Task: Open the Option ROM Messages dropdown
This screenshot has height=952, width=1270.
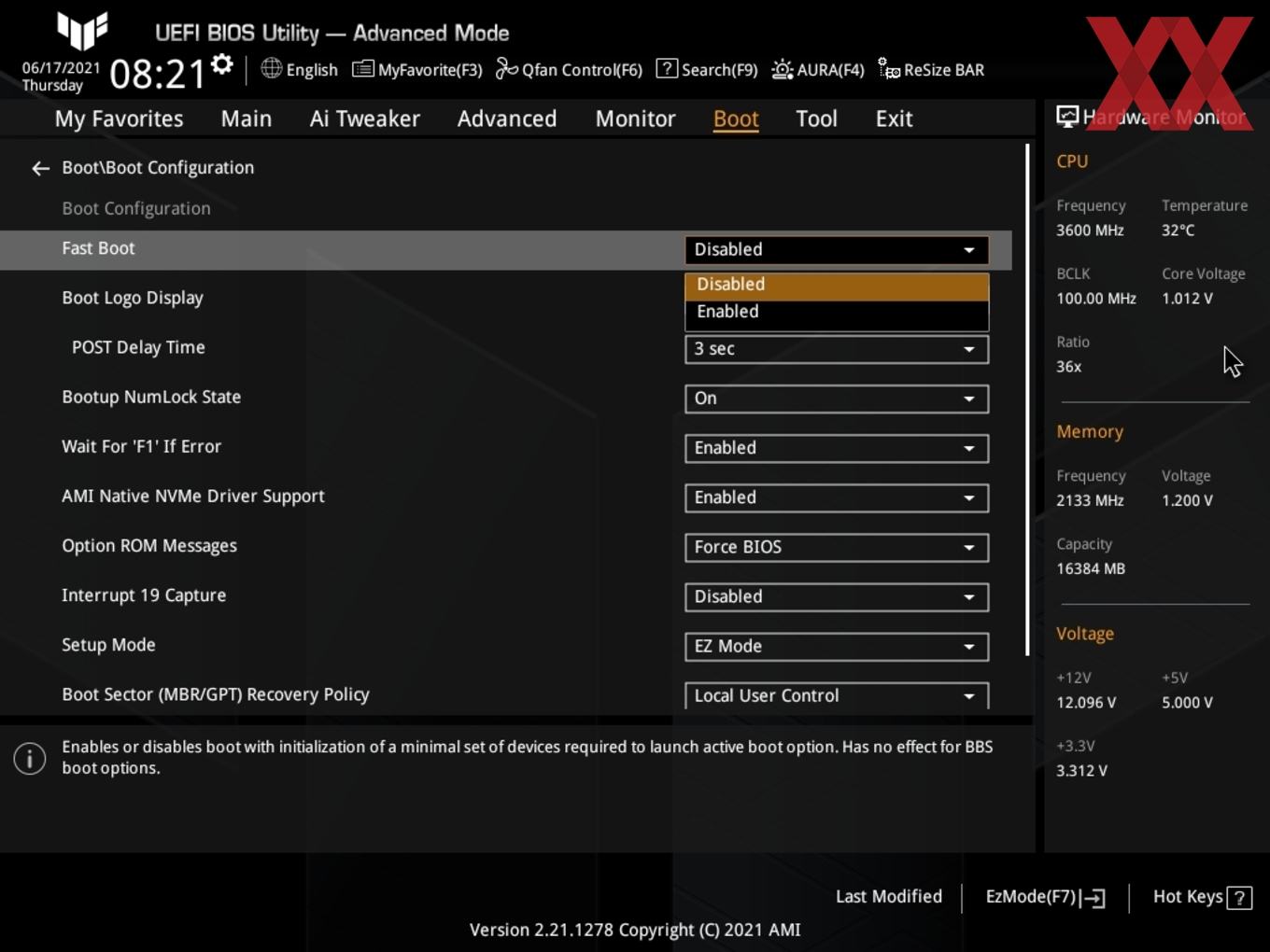Action: tap(837, 547)
